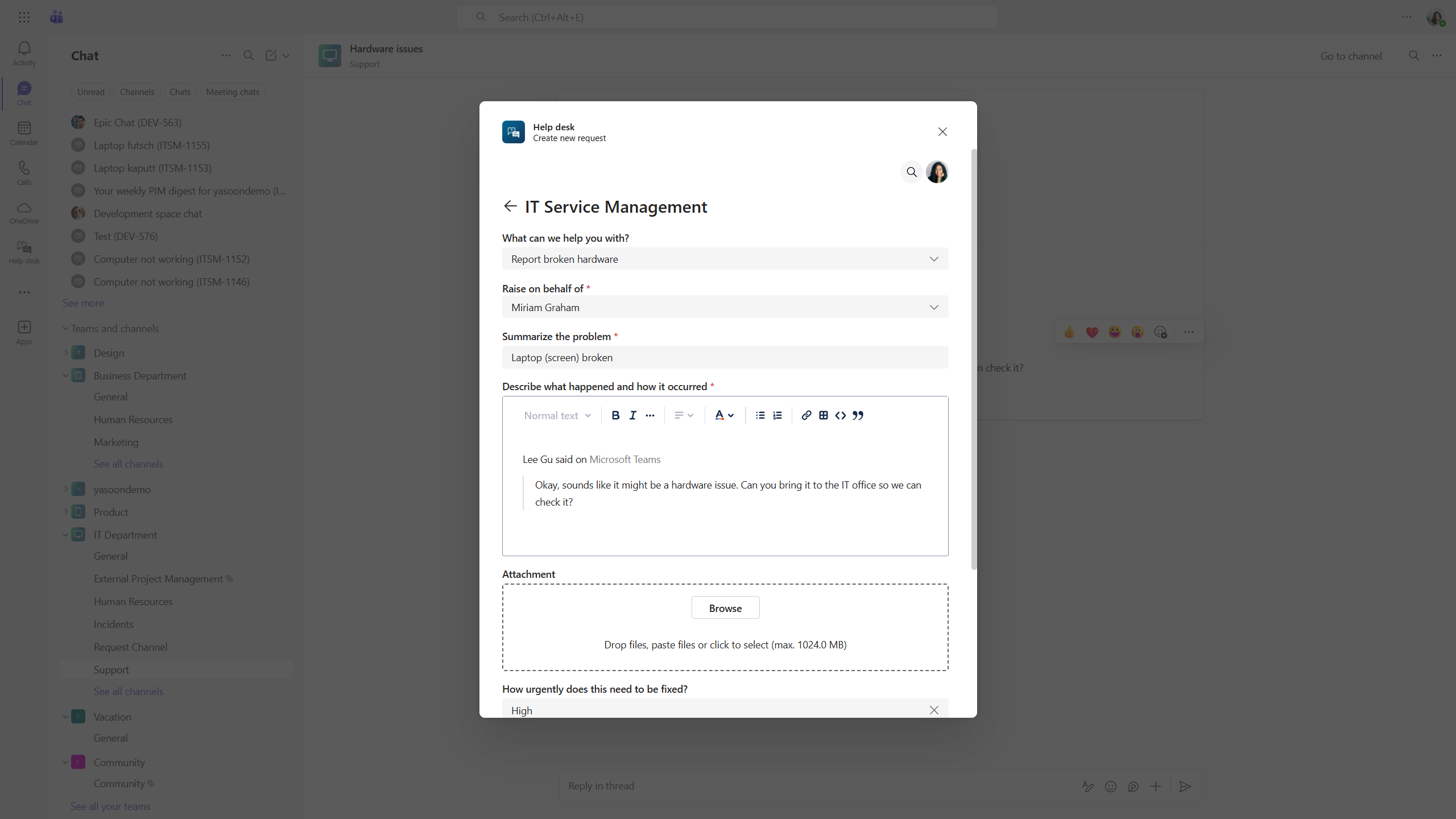Create a bulleted list
The height and width of the screenshot is (819, 1456).
(x=760, y=415)
